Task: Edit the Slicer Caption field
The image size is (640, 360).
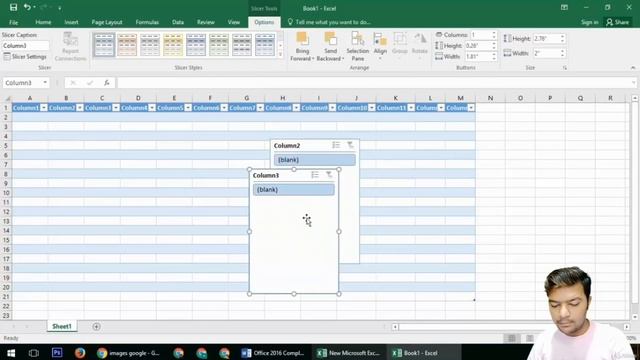Action: [25, 46]
